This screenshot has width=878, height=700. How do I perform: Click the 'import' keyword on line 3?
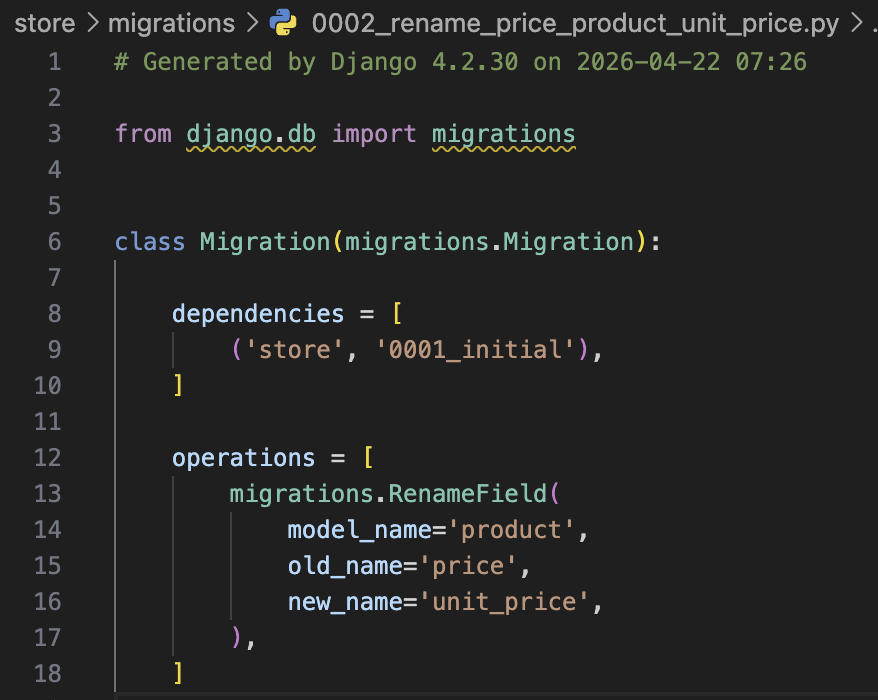tap(374, 134)
